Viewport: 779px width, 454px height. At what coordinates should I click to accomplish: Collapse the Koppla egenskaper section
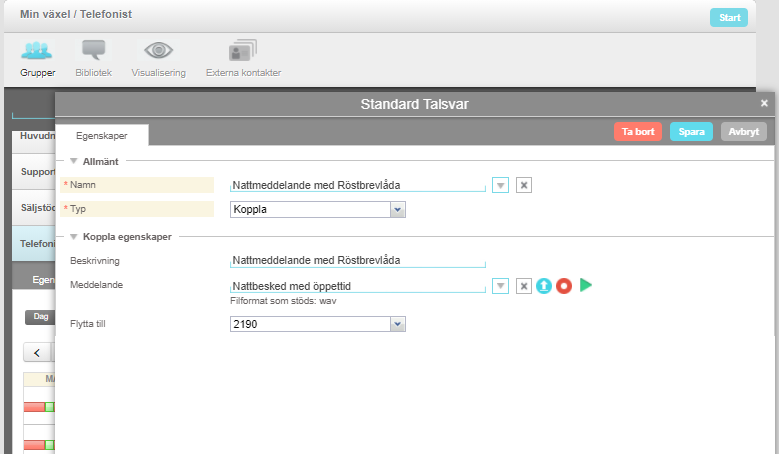click(74, 236)
